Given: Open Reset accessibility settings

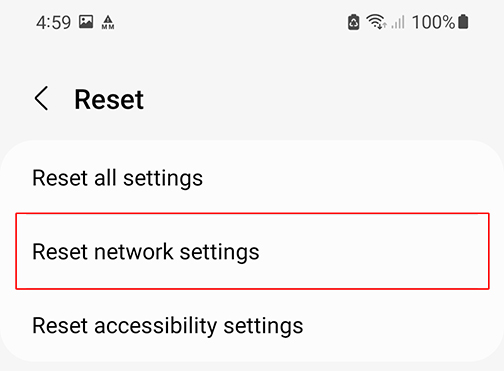Looking at the screenshot, I should point(252,325).
